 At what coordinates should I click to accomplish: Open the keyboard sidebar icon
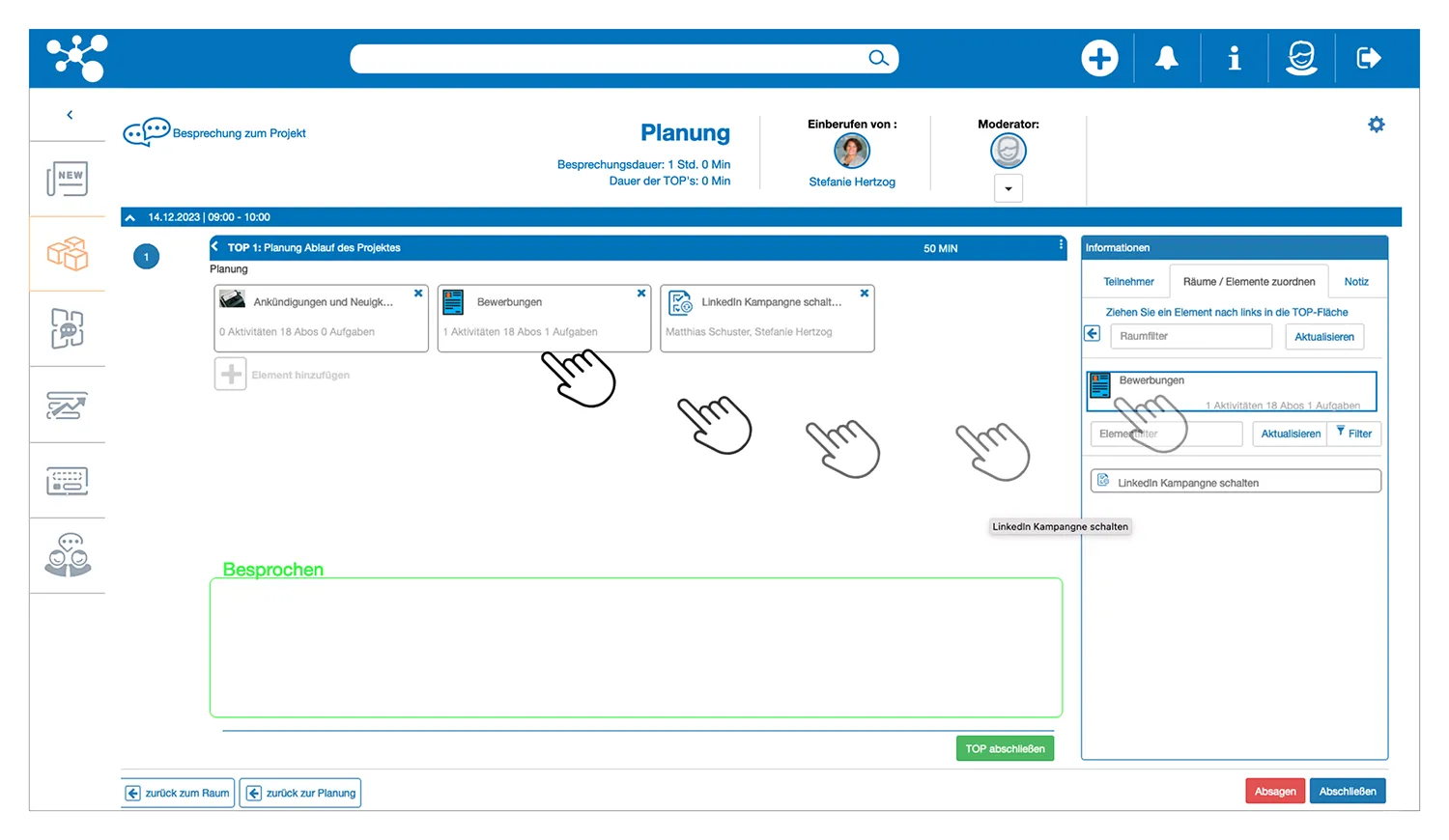tap(68, 480)
